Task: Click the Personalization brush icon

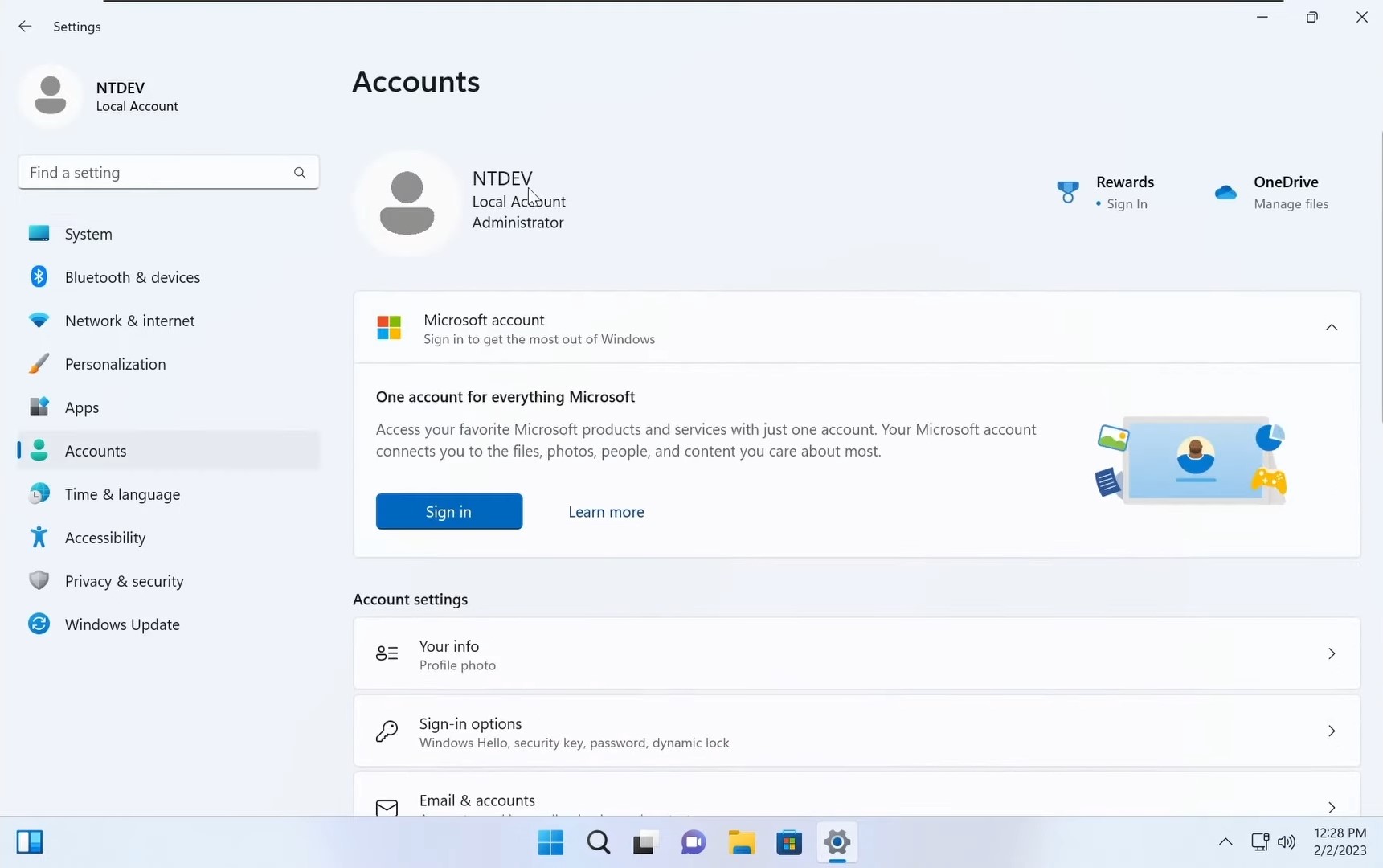Action: pos(38,363)
